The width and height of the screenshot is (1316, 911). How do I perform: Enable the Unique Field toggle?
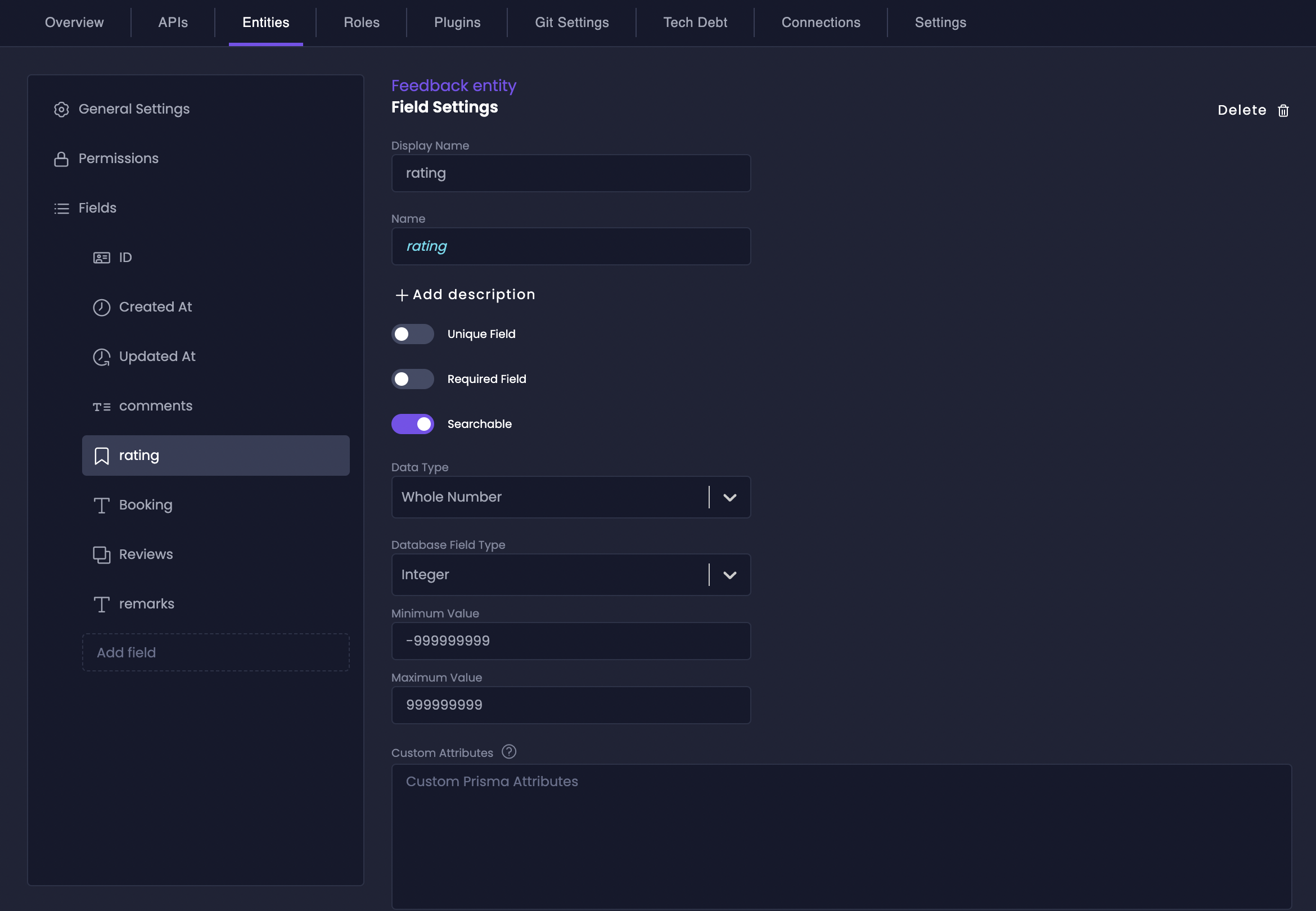click(412, 335)
